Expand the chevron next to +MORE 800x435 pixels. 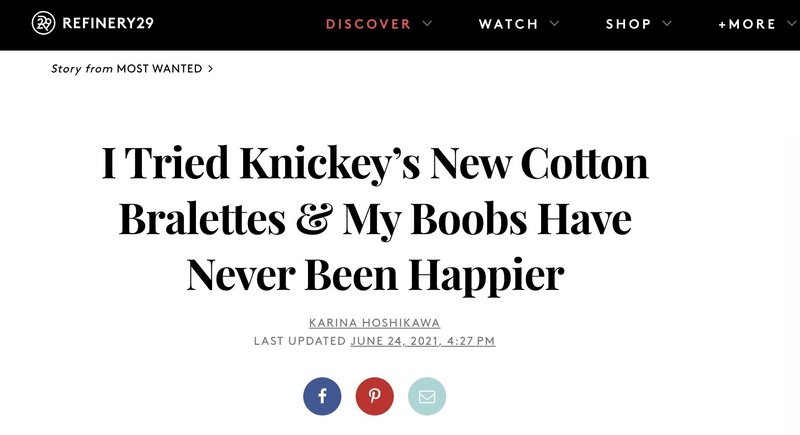pos(792,23)
